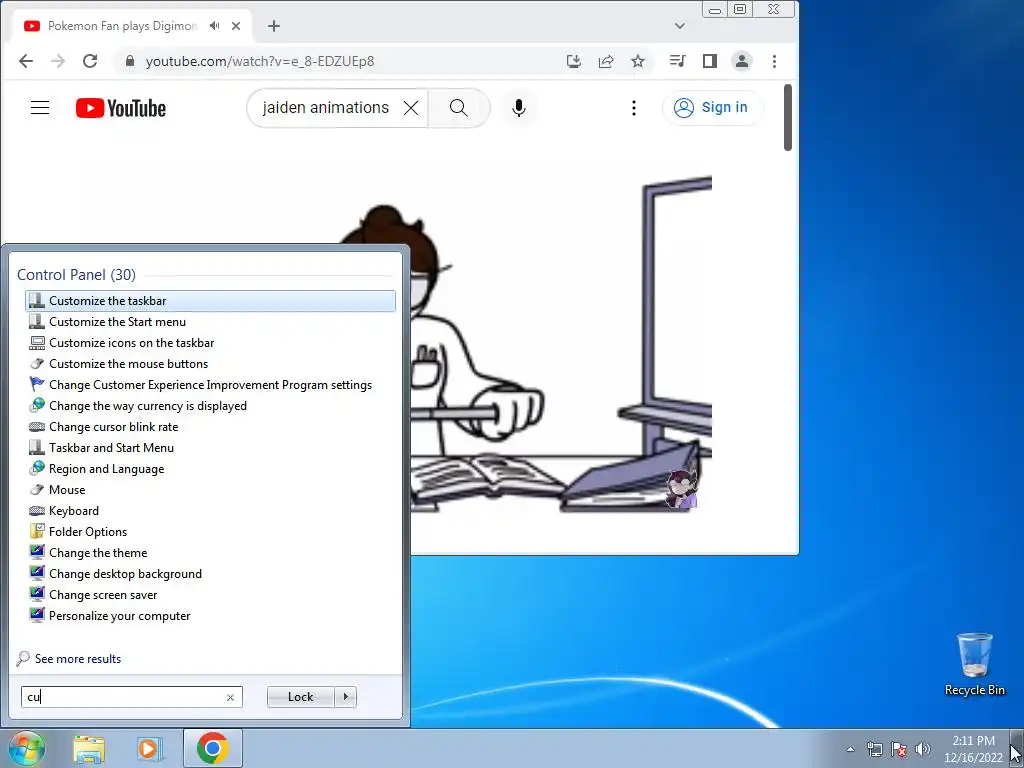Bookmark this tab with star icon
Screen dimensions: 1024x768
pos(638,61)
